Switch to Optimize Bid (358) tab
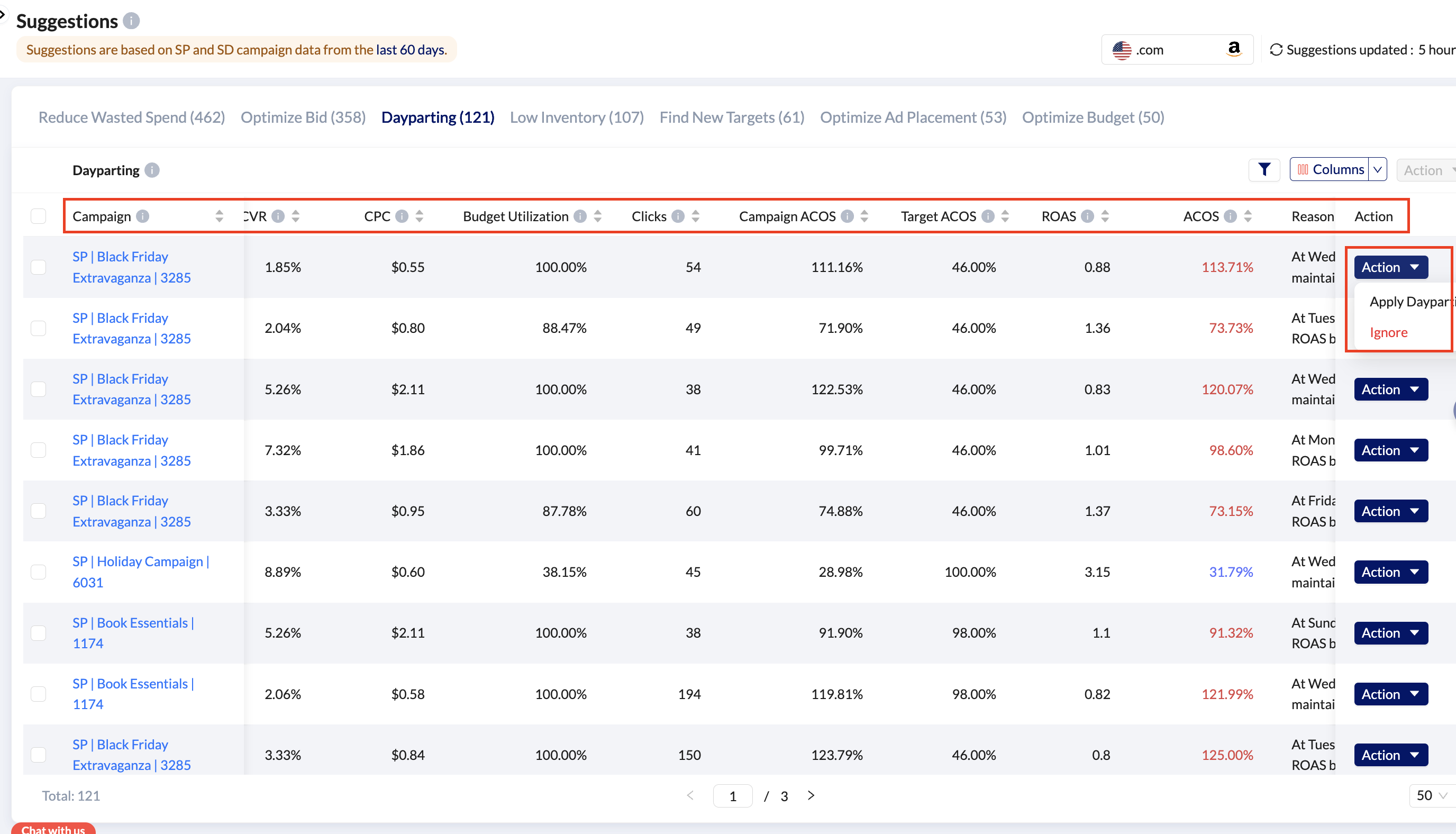Image resolution: width=1456 pixels, height=834 pixels. click(x=303, y=117)
